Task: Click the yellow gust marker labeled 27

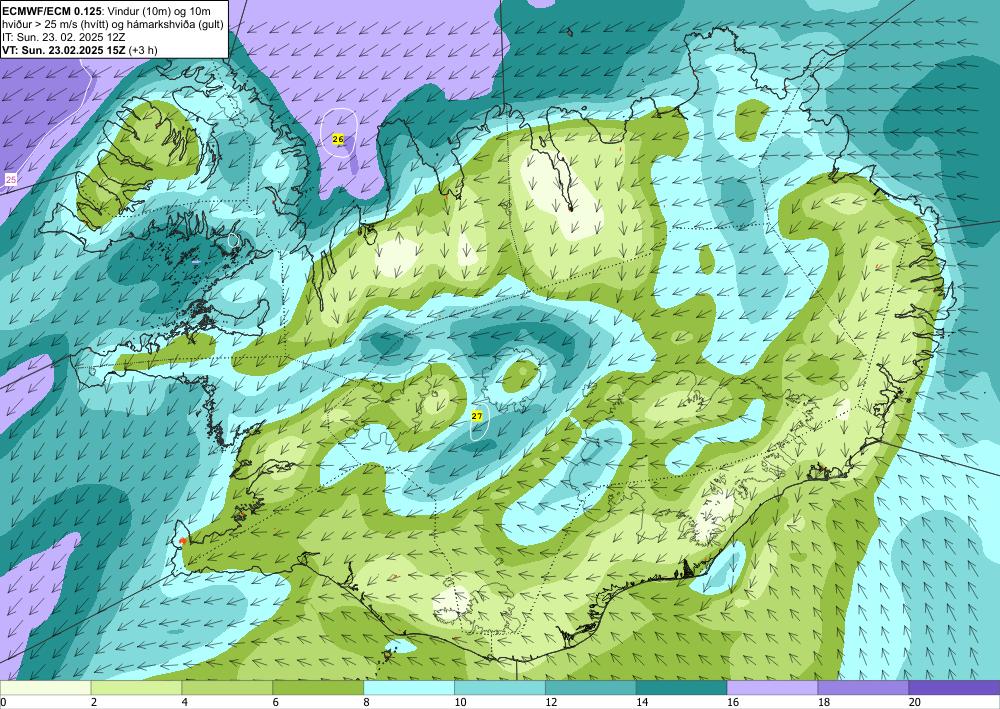Action: [x=477, y=416]
